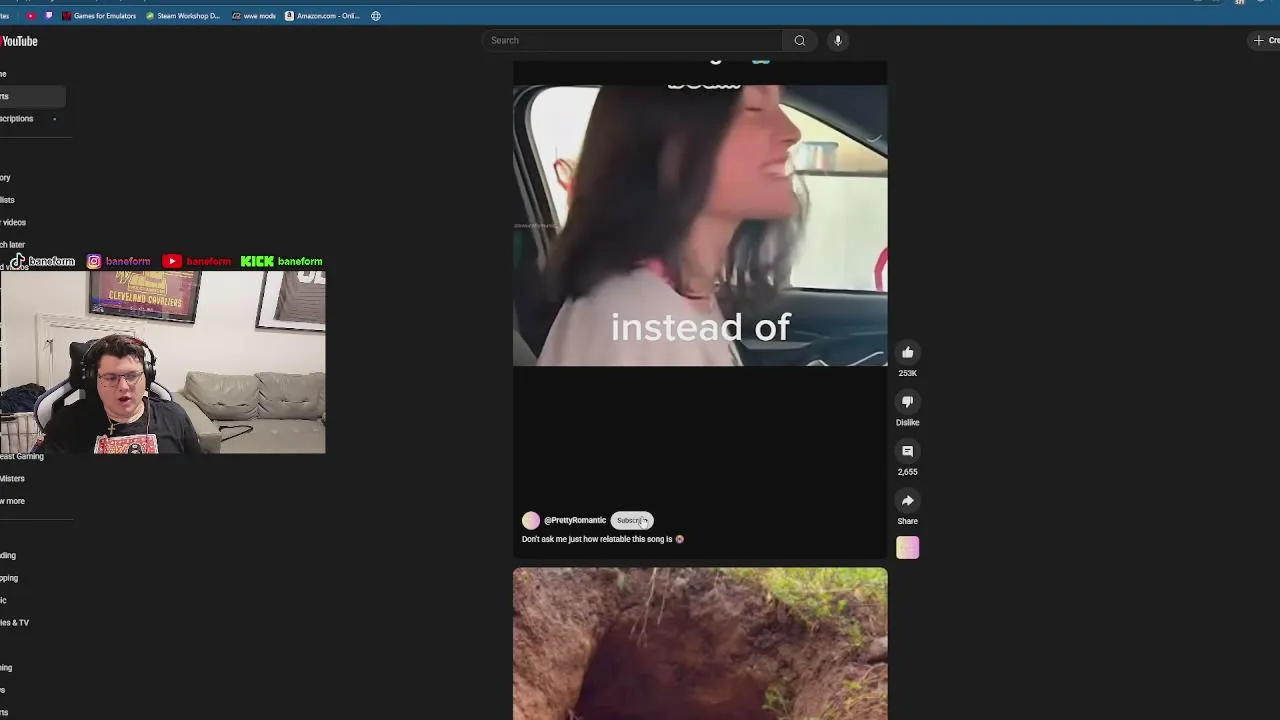Open the Create button menu
Screen dimensions: 1280x720
[x=1265, y=40]
